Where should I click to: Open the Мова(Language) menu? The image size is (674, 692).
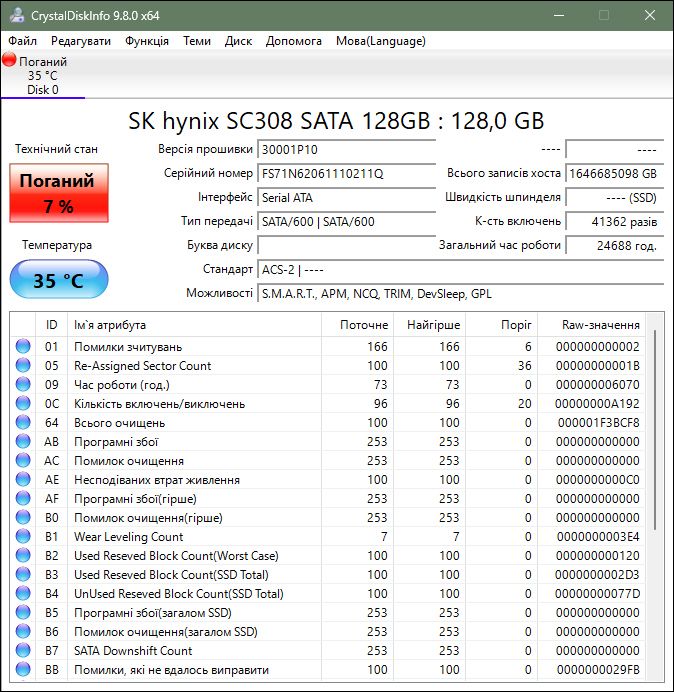click(x=380, y=41)
